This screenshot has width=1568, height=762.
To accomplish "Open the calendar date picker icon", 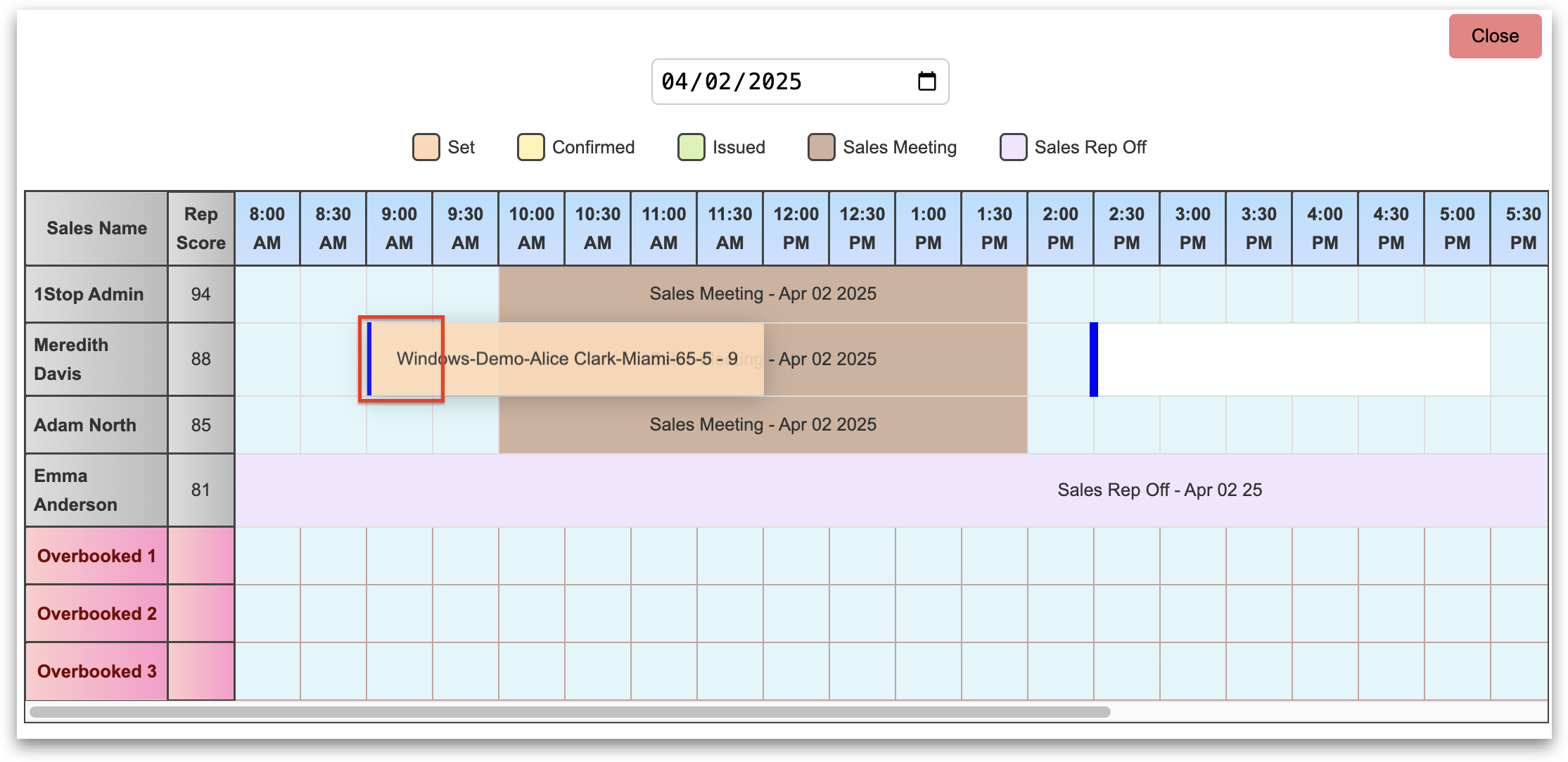I will pos(926,82).
